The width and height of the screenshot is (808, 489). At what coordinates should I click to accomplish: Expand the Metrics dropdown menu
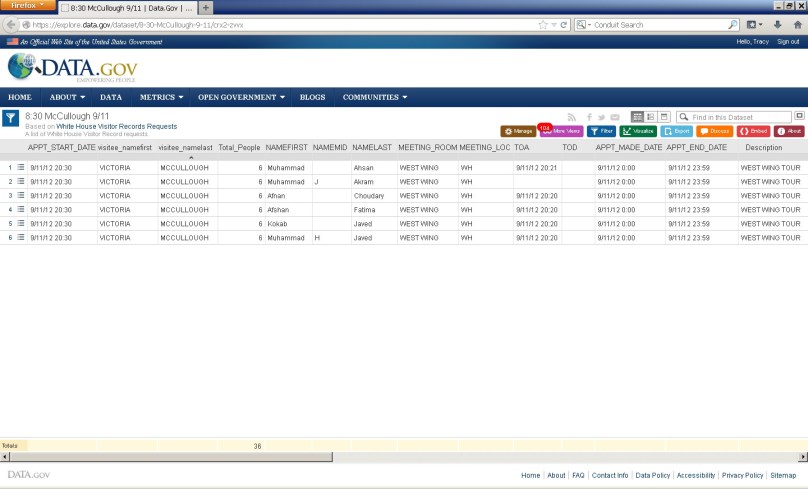(161, 97)
